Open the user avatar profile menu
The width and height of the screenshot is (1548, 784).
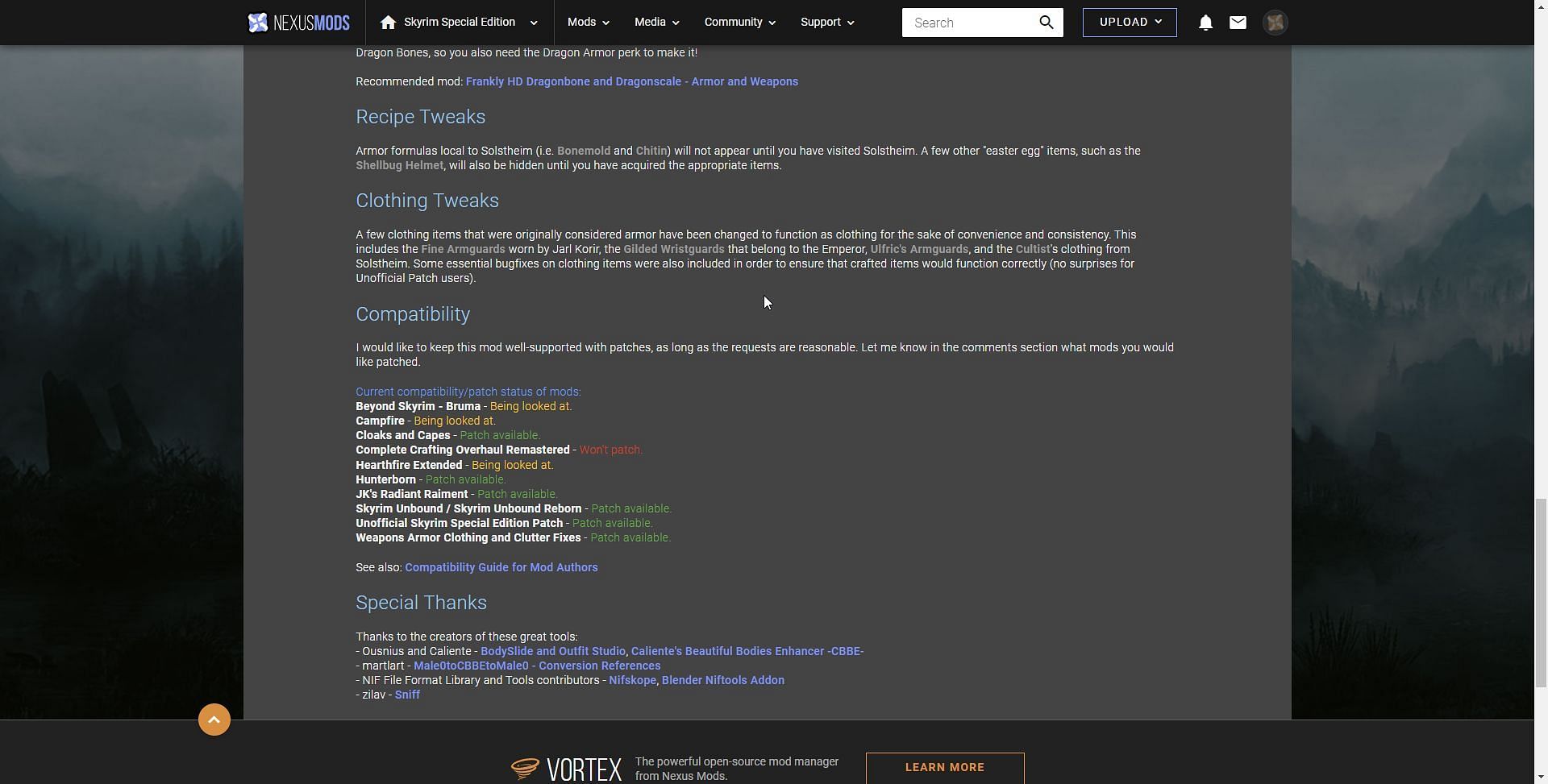[x=1275, y=23]
